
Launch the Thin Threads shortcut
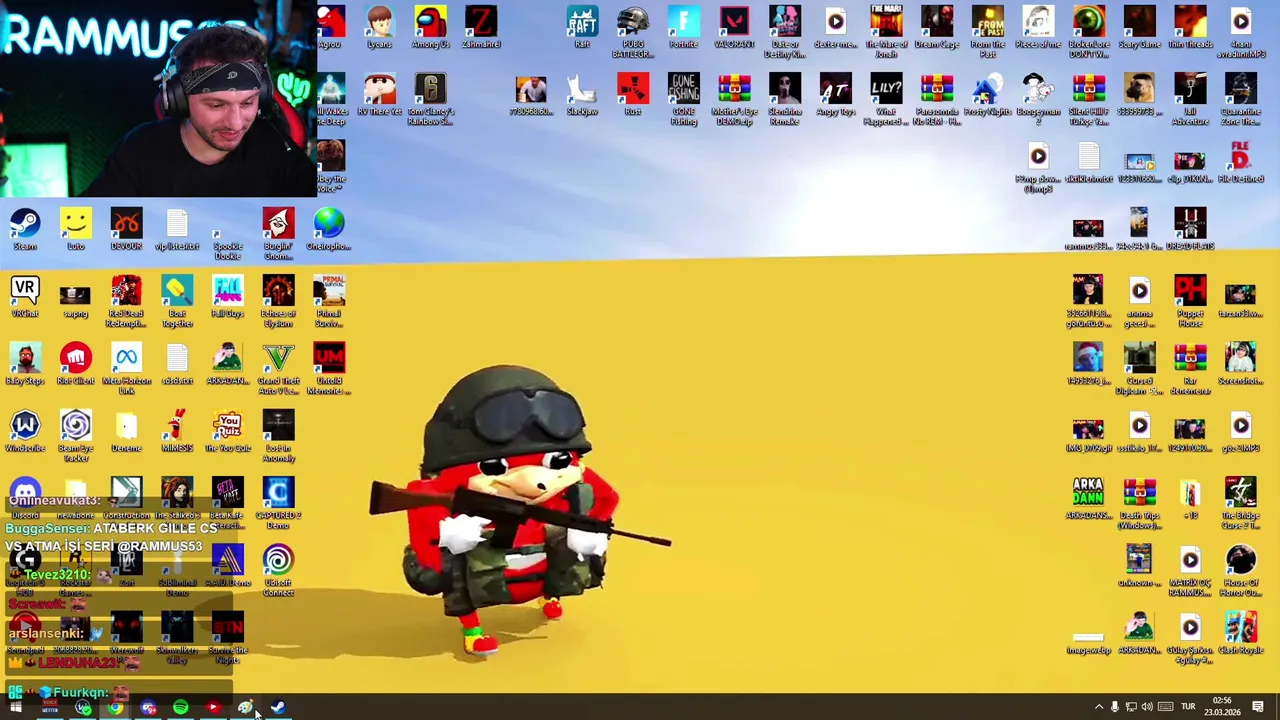(1190, 27)
